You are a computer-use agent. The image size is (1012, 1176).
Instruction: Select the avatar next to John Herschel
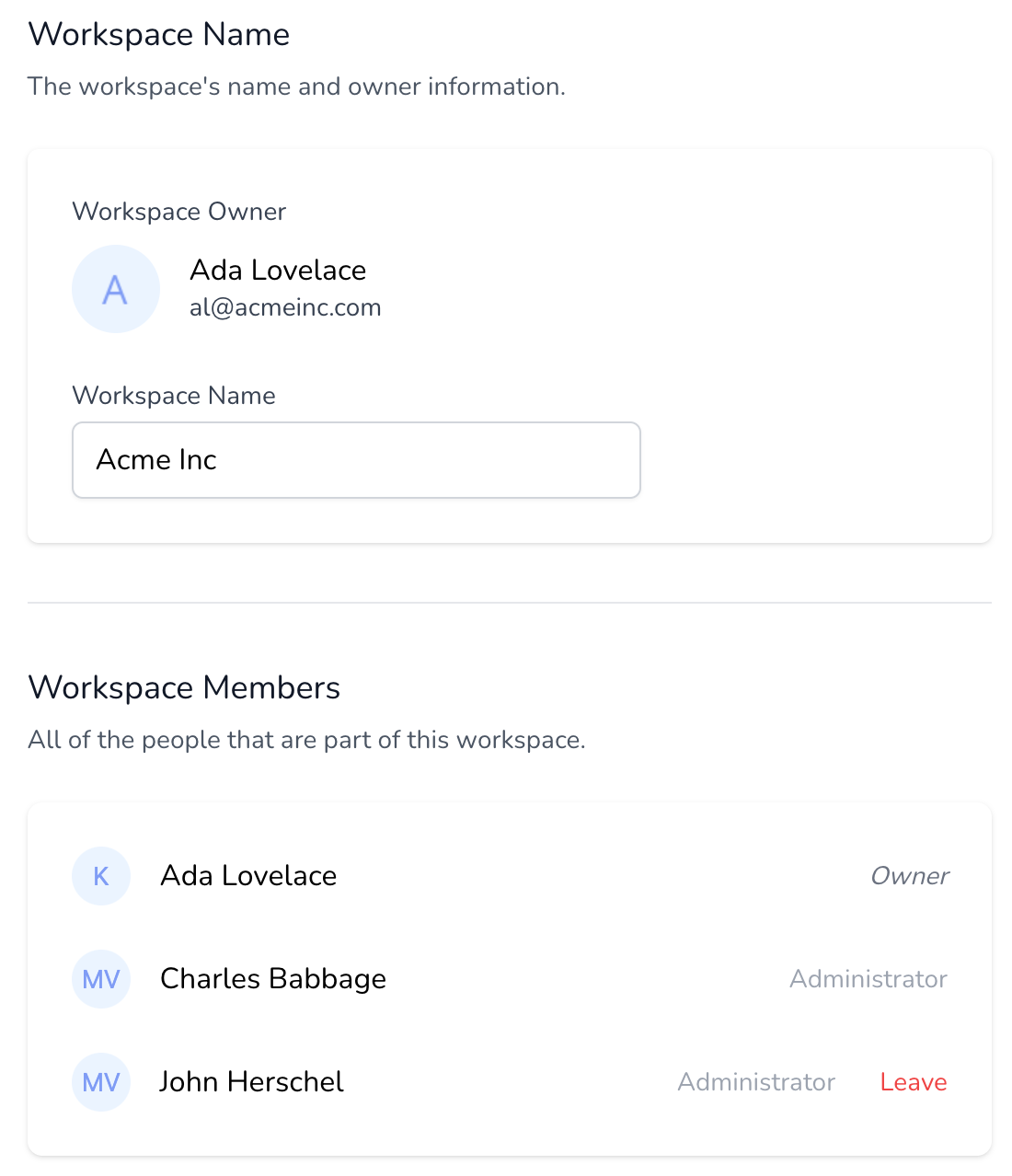(101, 1082)
